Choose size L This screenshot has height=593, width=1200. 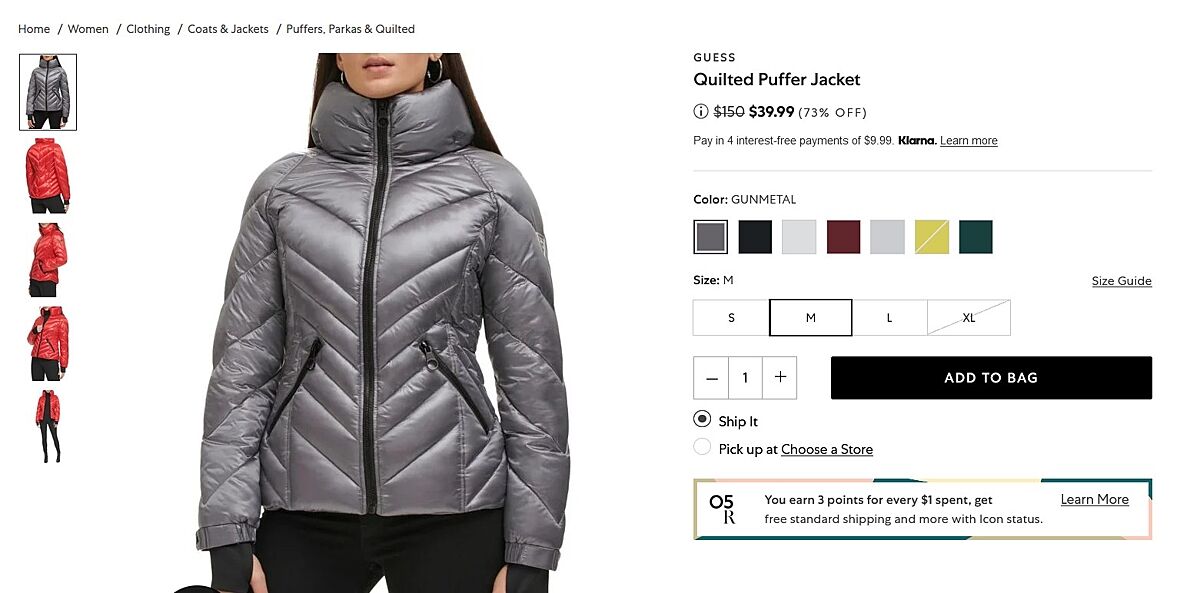tap(889, 318)
